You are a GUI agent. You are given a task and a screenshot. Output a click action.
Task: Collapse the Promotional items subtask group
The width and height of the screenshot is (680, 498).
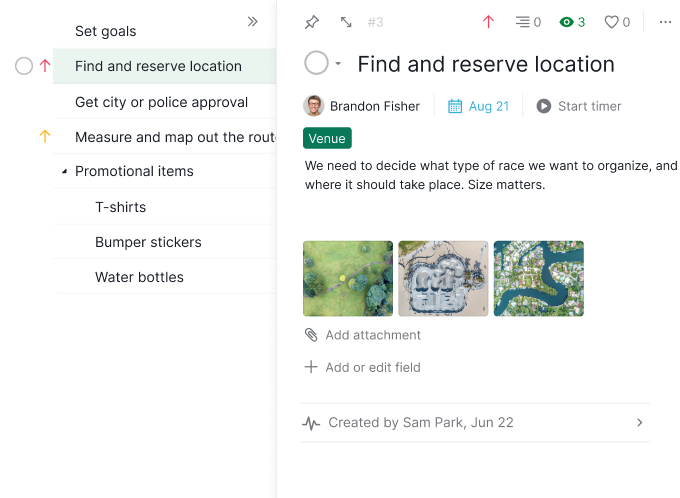(x=64, y=172)
